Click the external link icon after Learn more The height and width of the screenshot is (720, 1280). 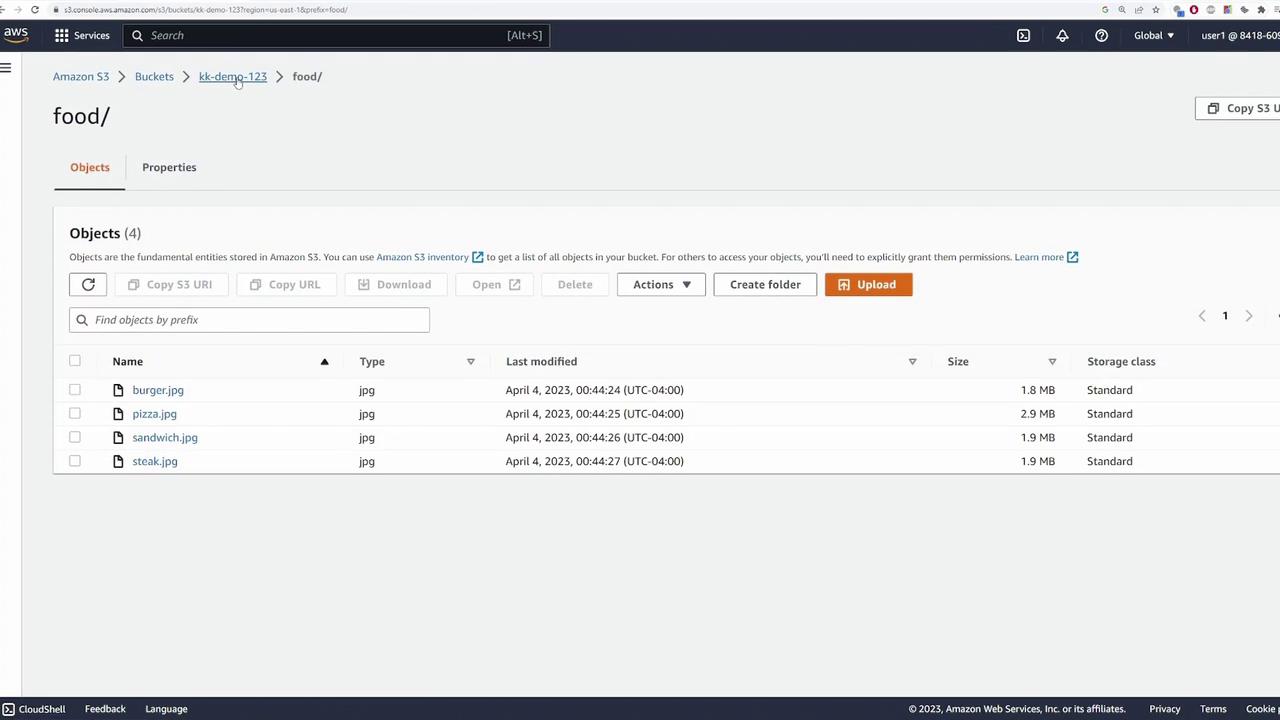pos(1072,257)
